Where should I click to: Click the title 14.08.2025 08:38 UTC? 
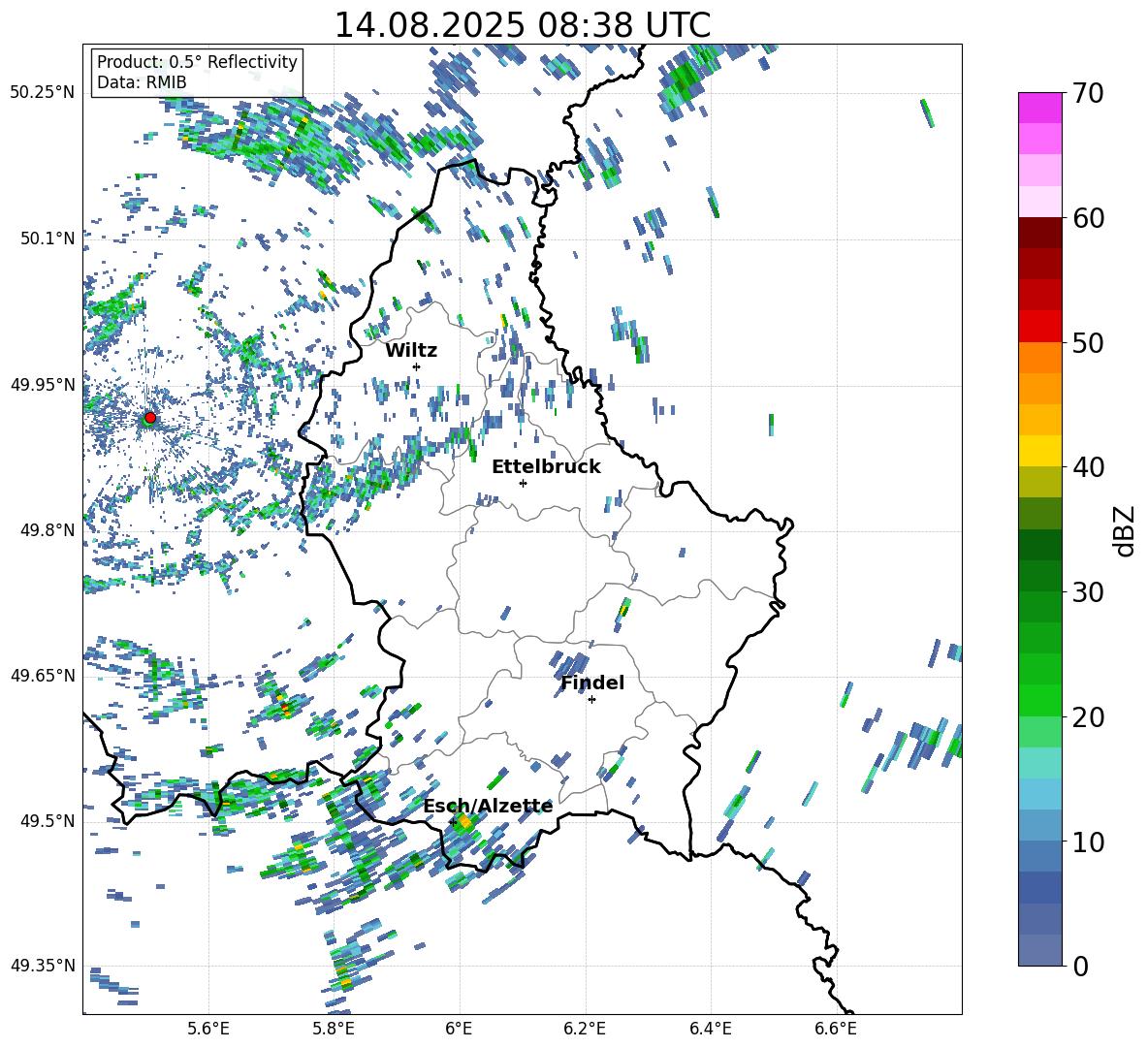tap(522, 25)
